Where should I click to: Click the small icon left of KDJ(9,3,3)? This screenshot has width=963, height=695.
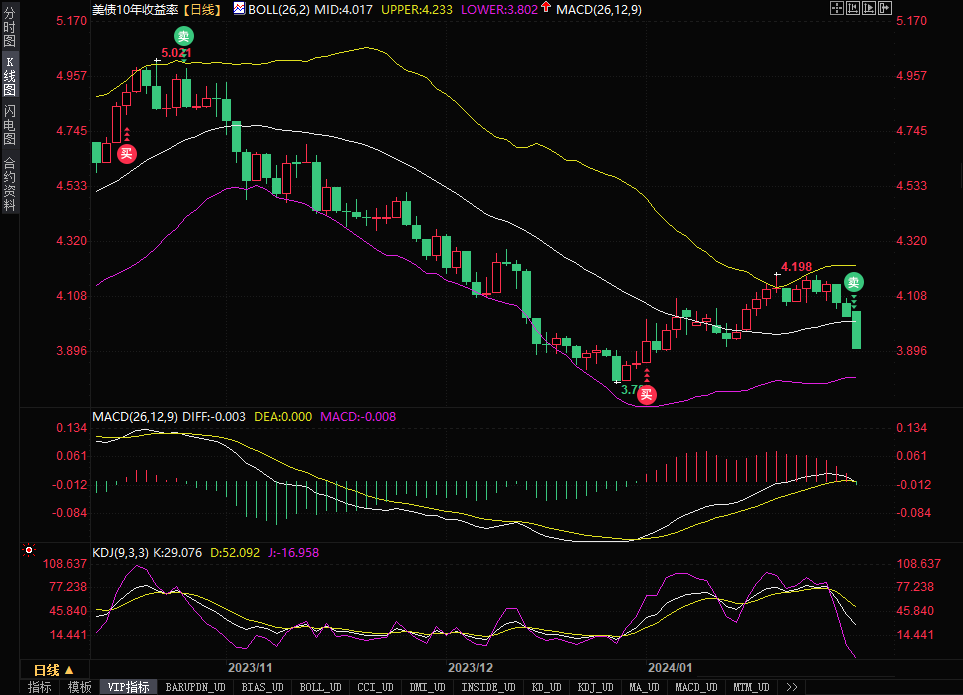pyautogui.click(x=28, y=551)
